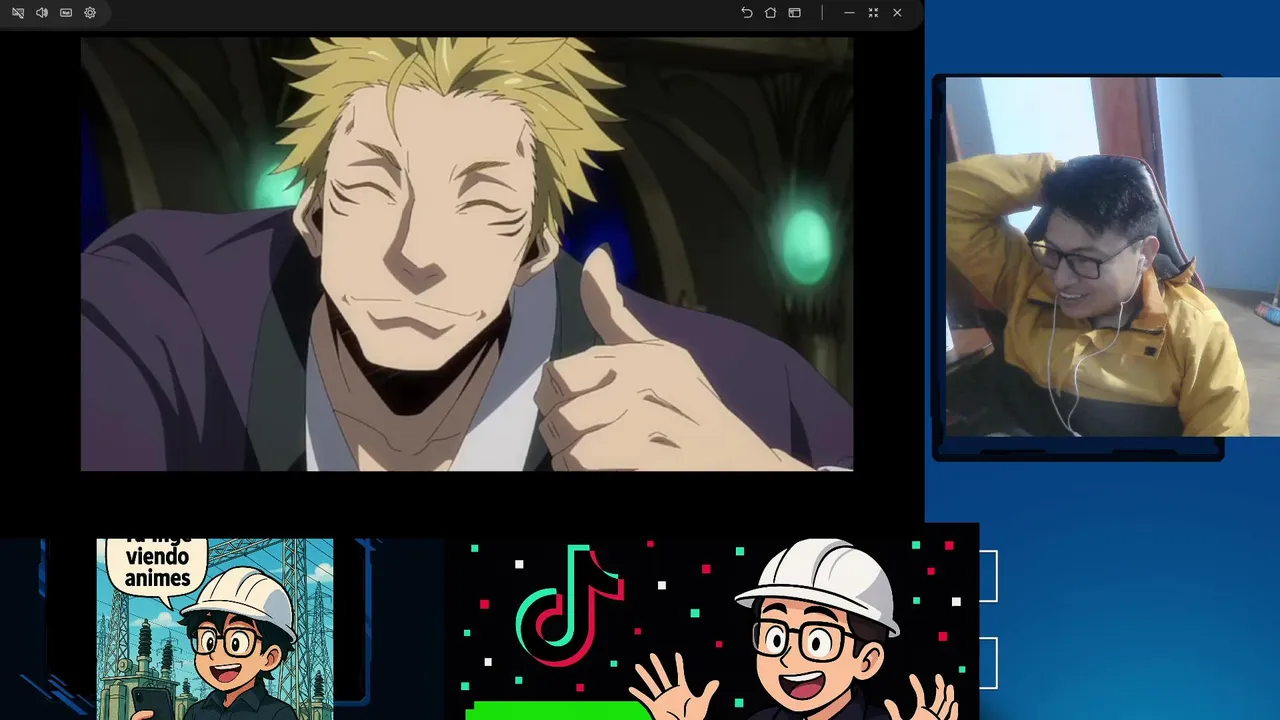Click the green bar below TikTok logo
Screen dimensions: 1280x720
(x=558, y=710)
